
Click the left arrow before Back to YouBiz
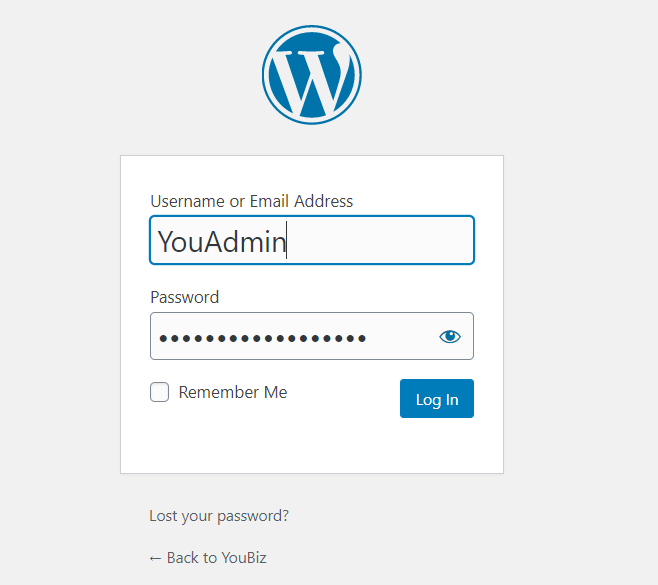click(155, 559)
